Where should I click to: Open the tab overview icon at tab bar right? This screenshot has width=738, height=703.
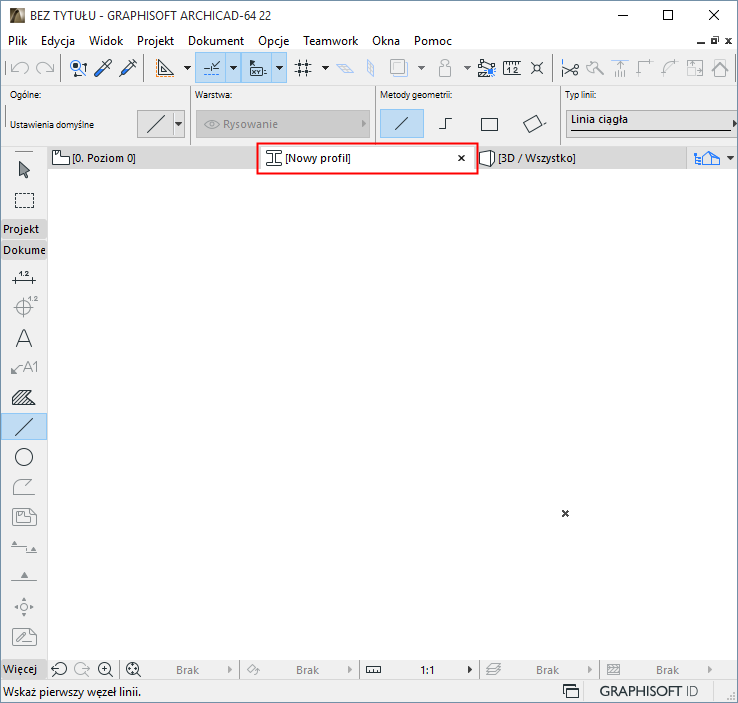[707, 159]
